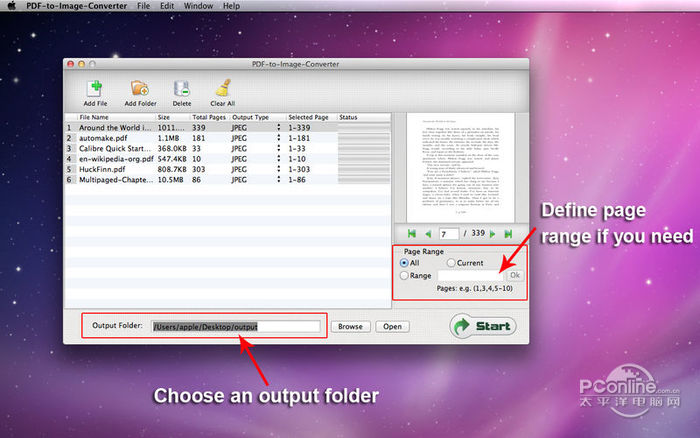
Task: Click the Start conversion button
Action: click(x=483, y=326)
